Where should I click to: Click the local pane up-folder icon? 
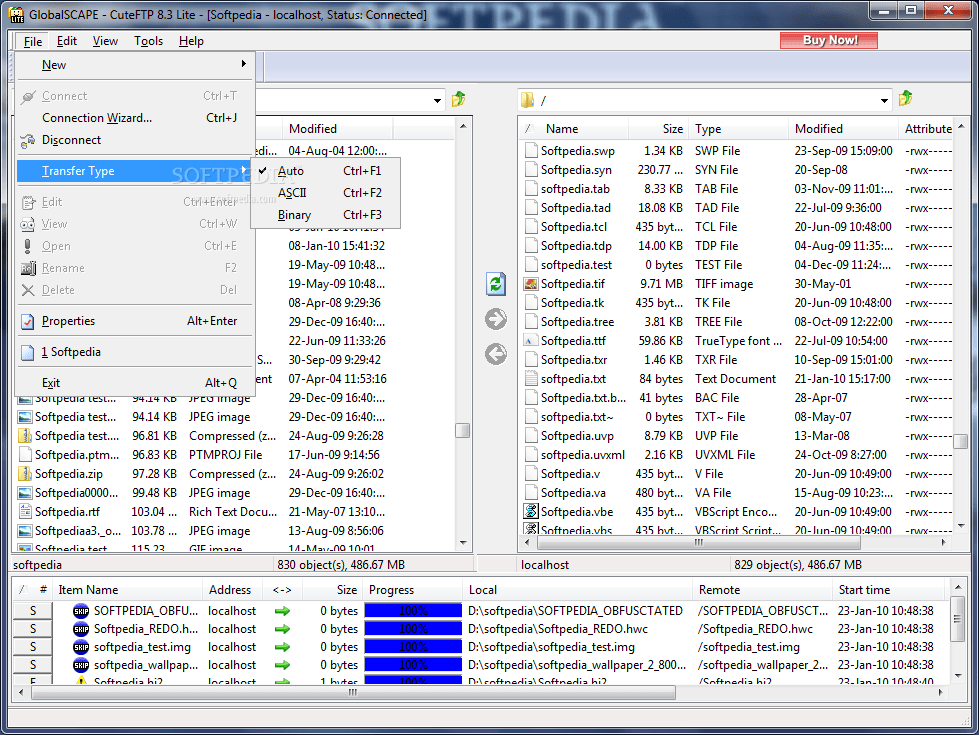[x=459, y=99]
